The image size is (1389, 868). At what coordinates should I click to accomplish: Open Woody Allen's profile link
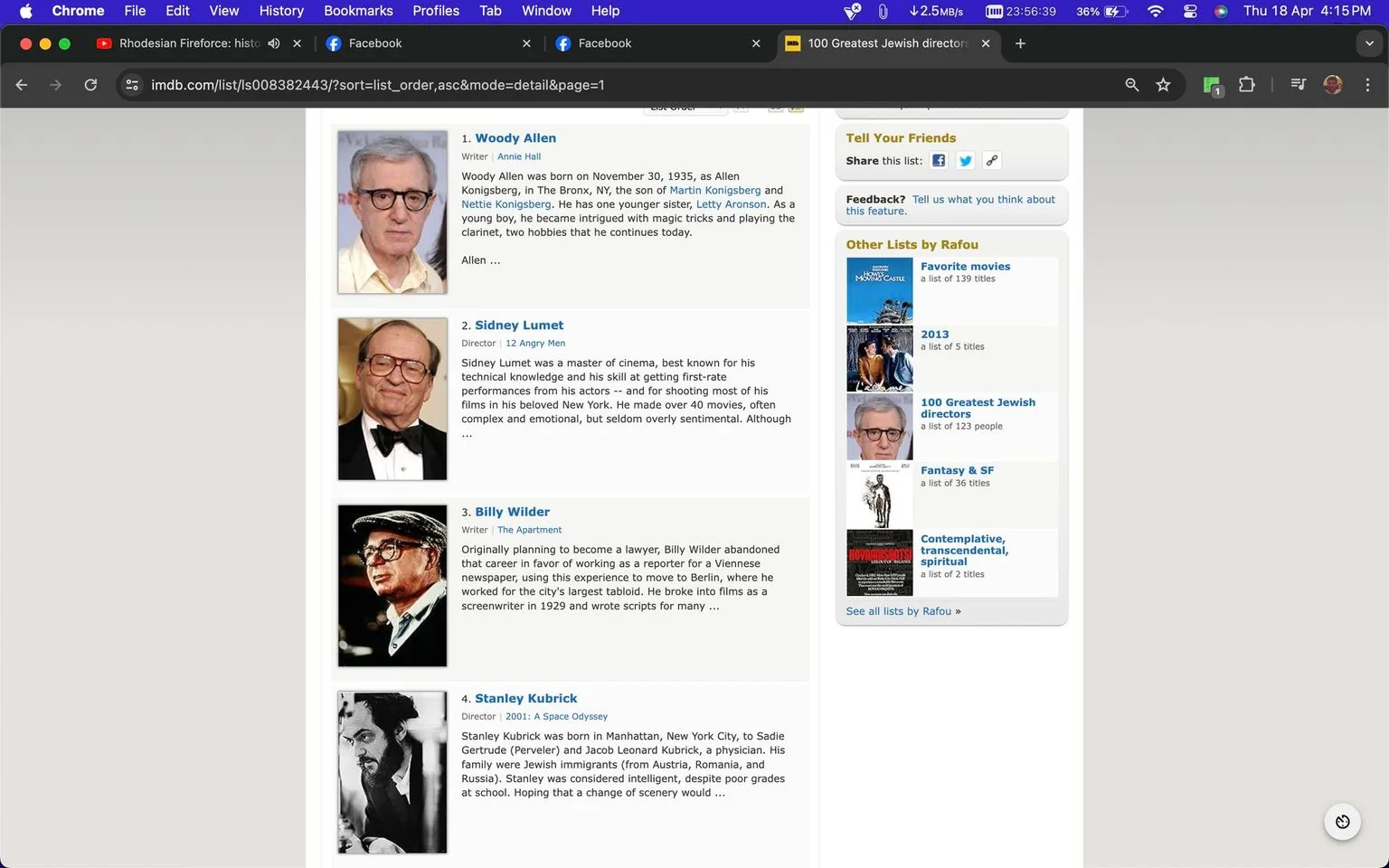tap(515, 138)
